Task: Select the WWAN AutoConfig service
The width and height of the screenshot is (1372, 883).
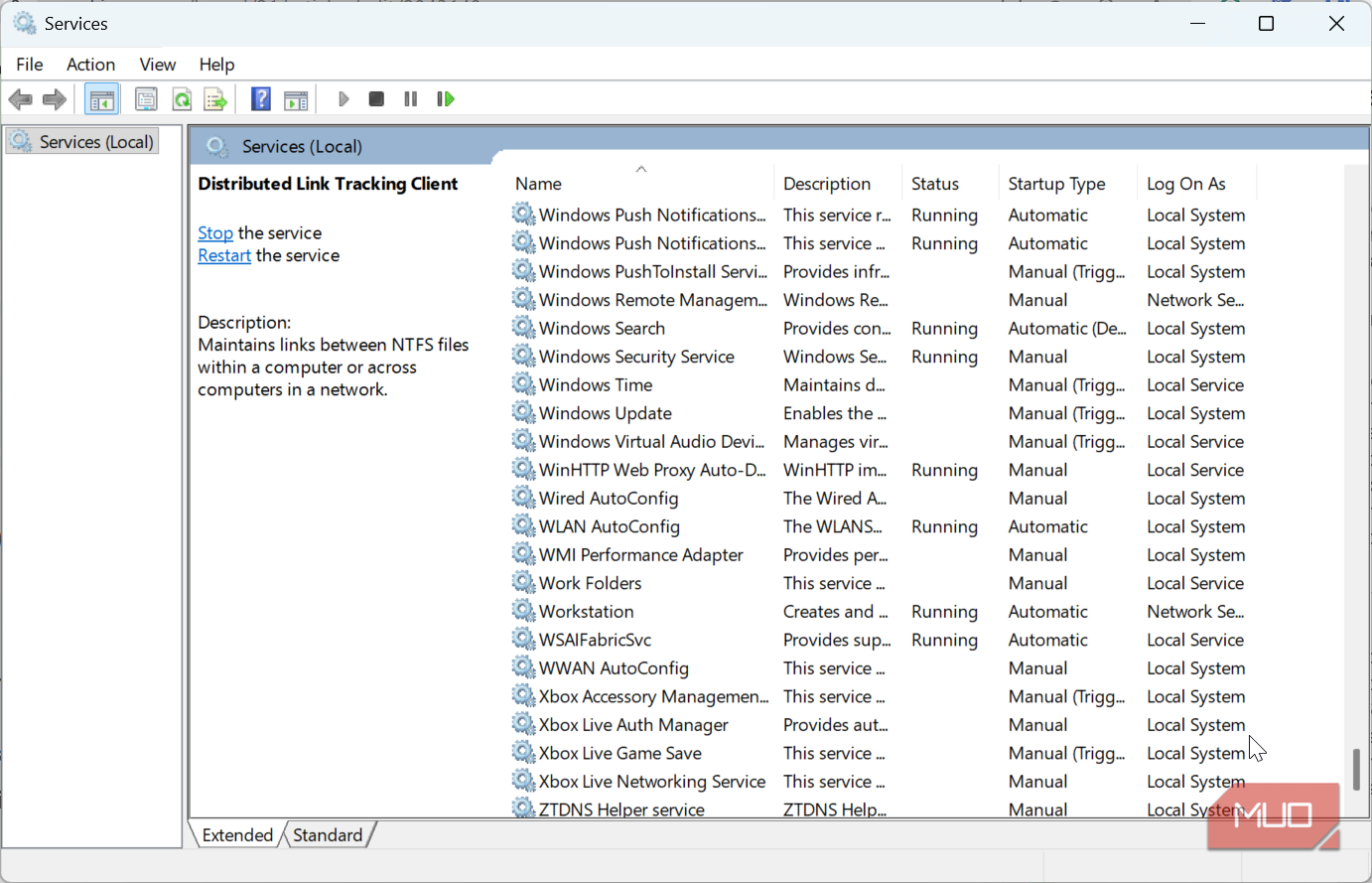Action: pos(879,667)
